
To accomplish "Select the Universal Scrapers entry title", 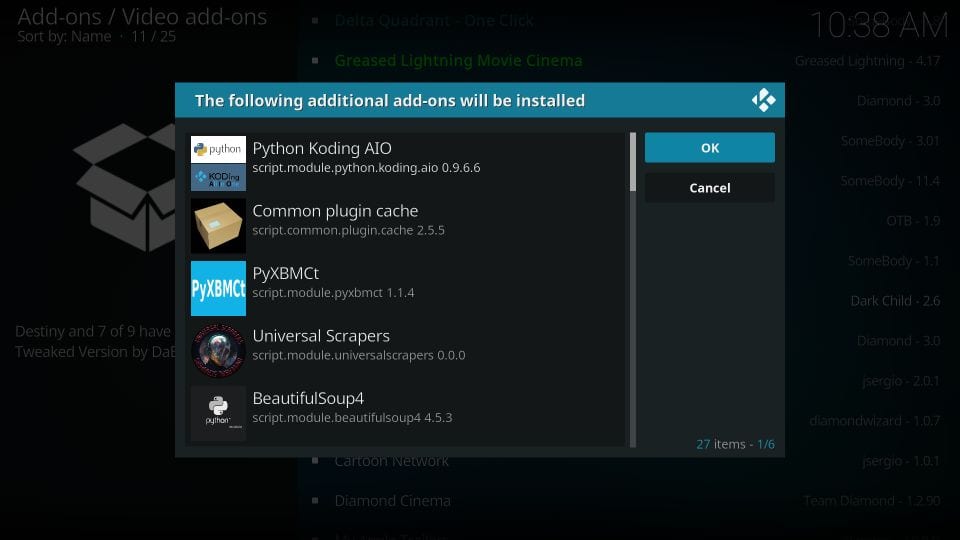I will [x=321, y=336].
